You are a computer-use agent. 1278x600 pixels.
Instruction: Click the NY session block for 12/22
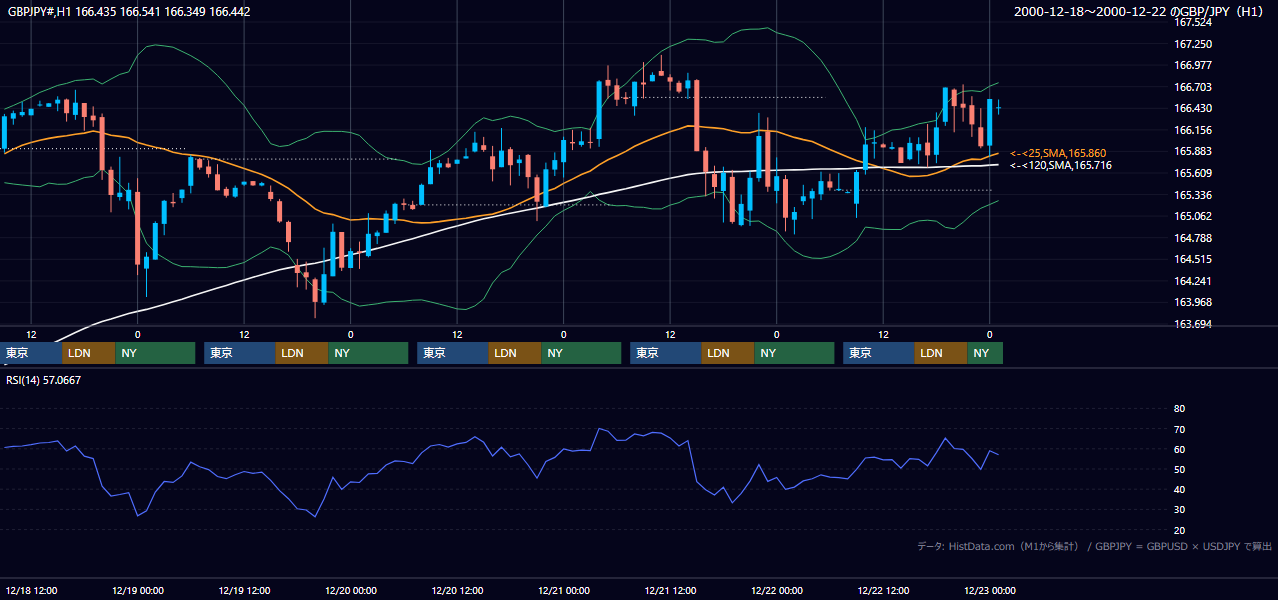point(985,353)
